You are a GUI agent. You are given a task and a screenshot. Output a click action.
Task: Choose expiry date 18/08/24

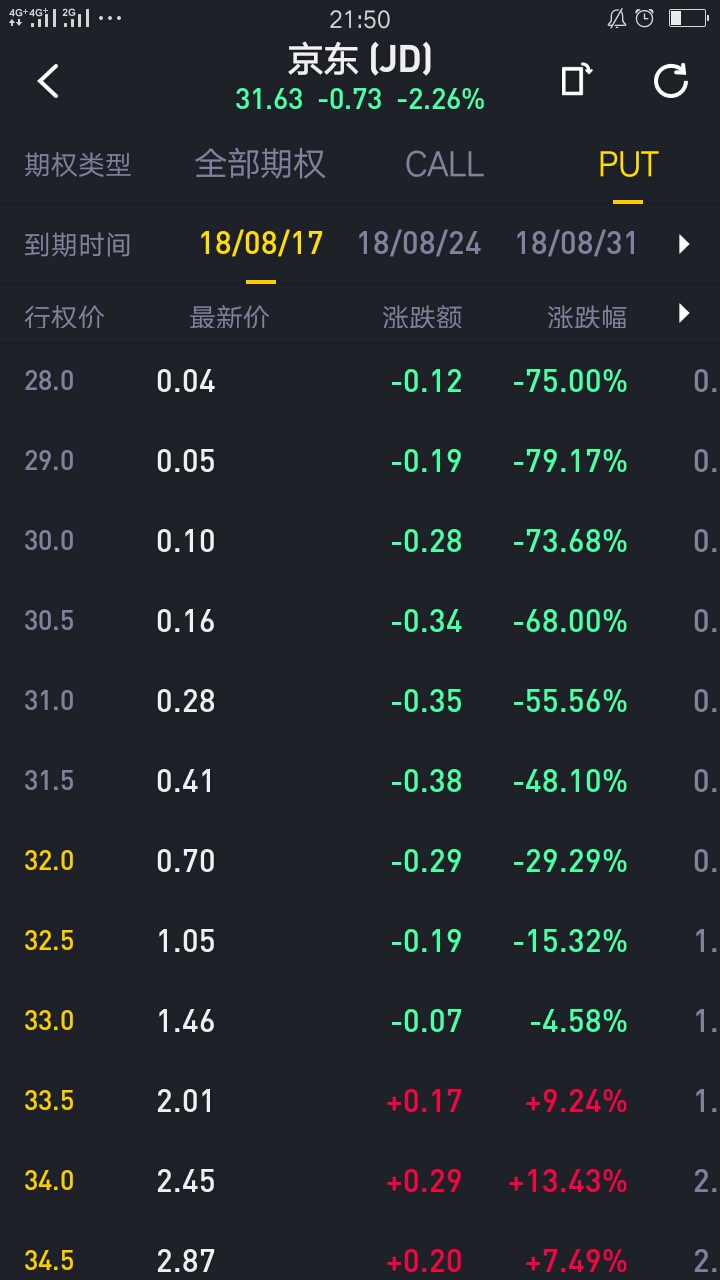click(x=419, y=244)
